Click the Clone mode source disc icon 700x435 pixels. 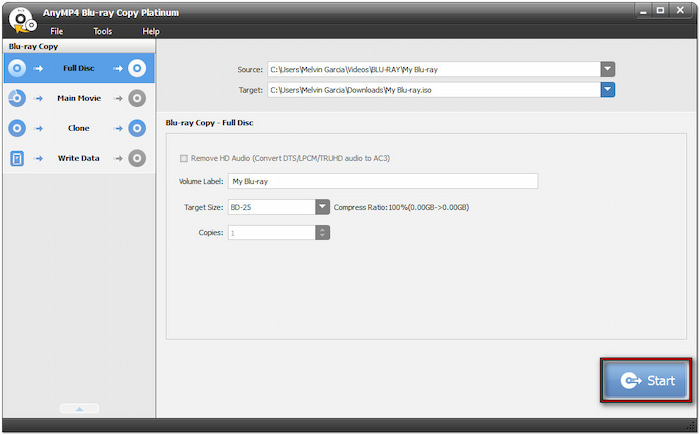[16, 128]
